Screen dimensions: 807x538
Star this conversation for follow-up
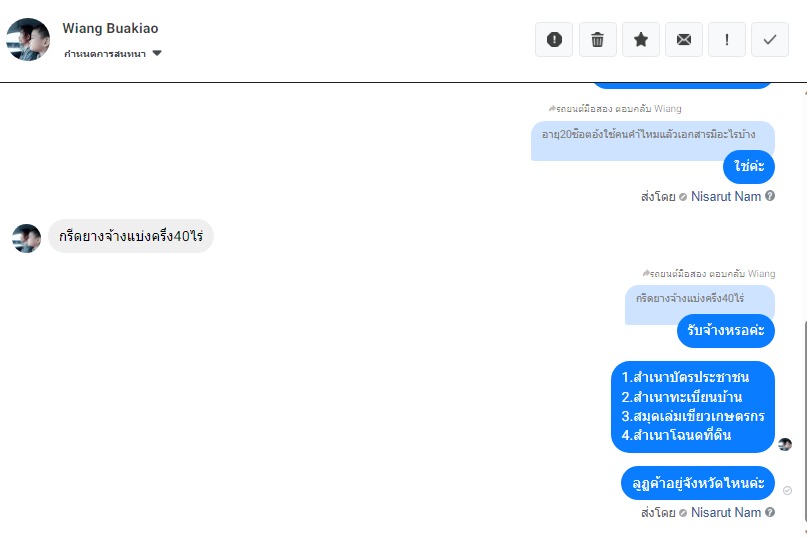pyautogui.click(x=641, y=40)
